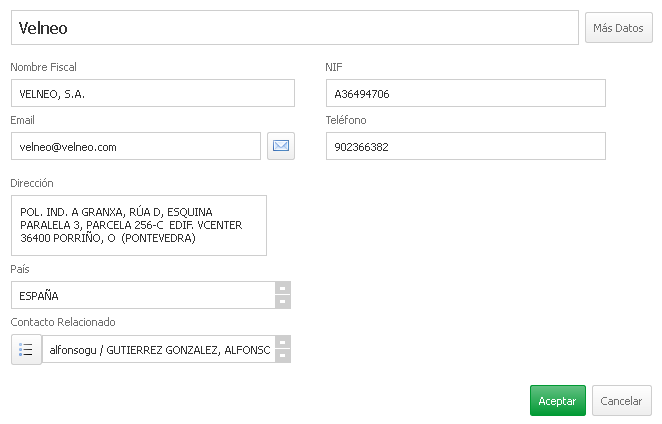Screen dimensions: 662x424
Task: Focus the Velneo name field at top
Action: 295,28
